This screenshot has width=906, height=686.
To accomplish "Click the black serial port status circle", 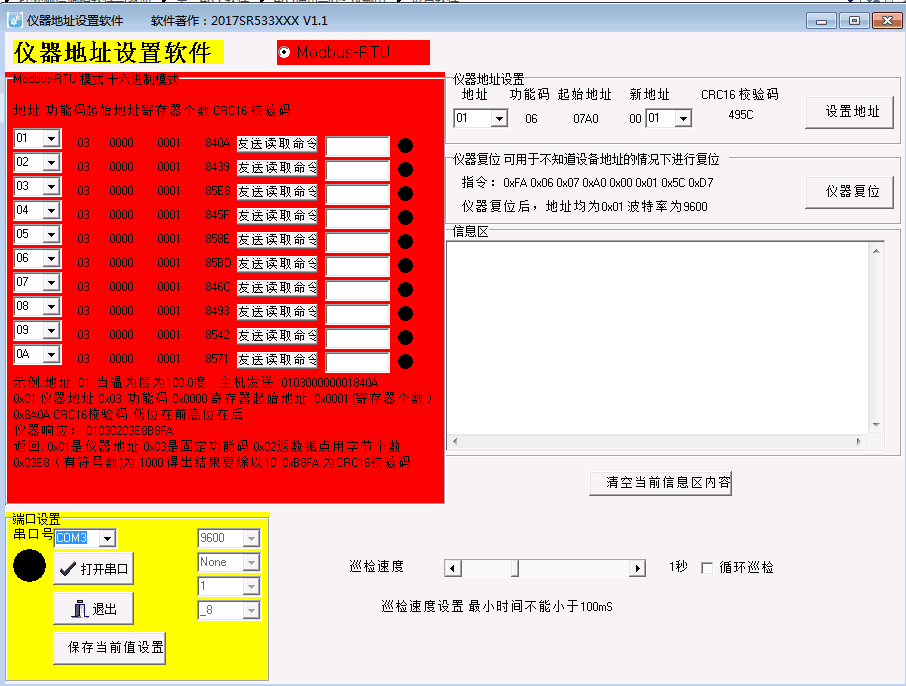I will coord(30,565).
